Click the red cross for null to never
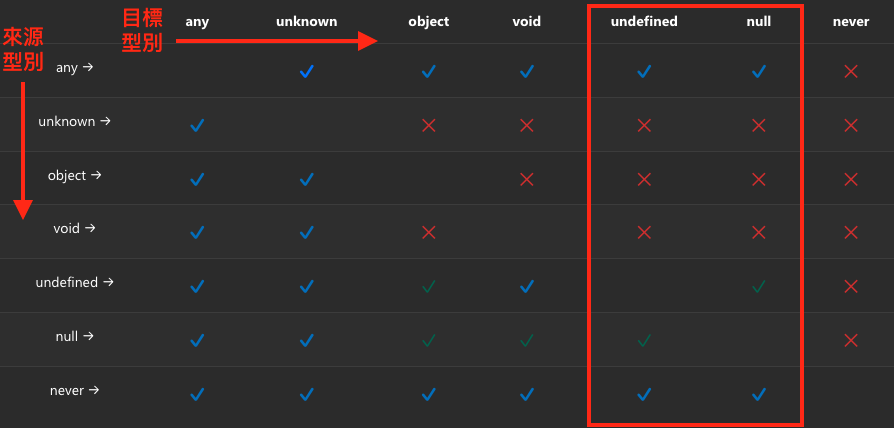The width and height of the screenshot is (894, 428). [851, 341]
